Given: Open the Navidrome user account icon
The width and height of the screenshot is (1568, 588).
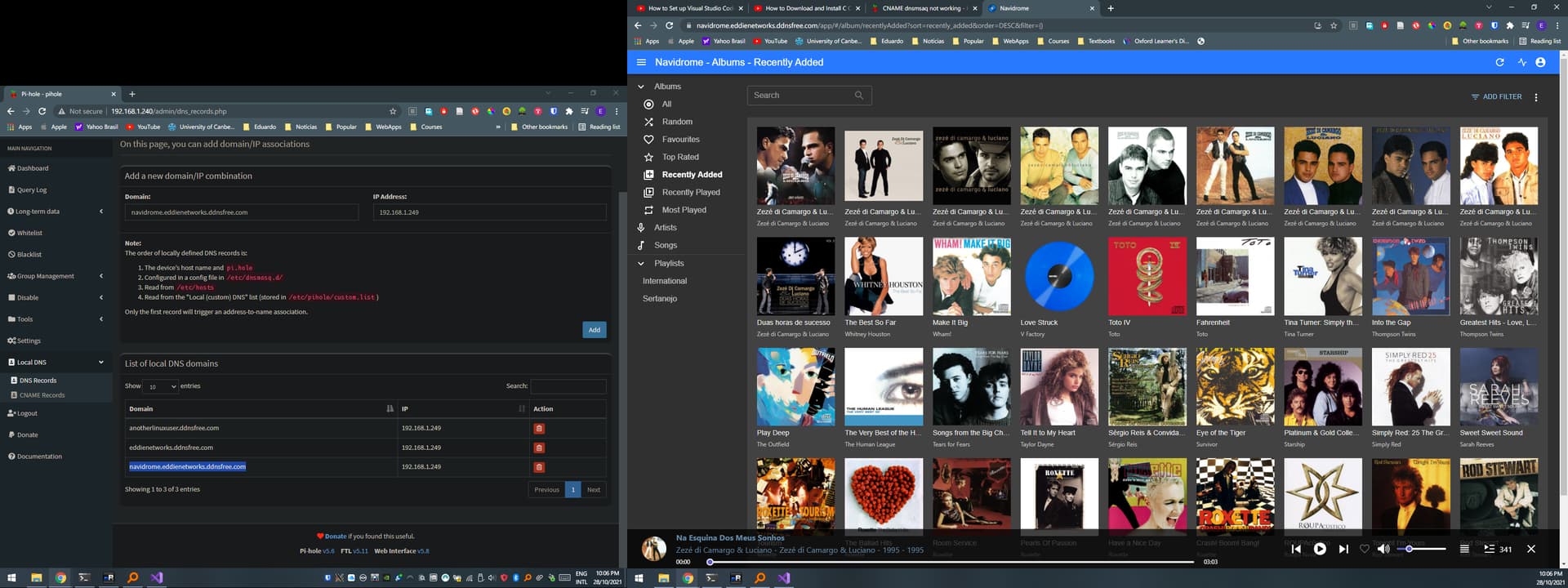Looking at the screenshot, I should [1540, 62].
